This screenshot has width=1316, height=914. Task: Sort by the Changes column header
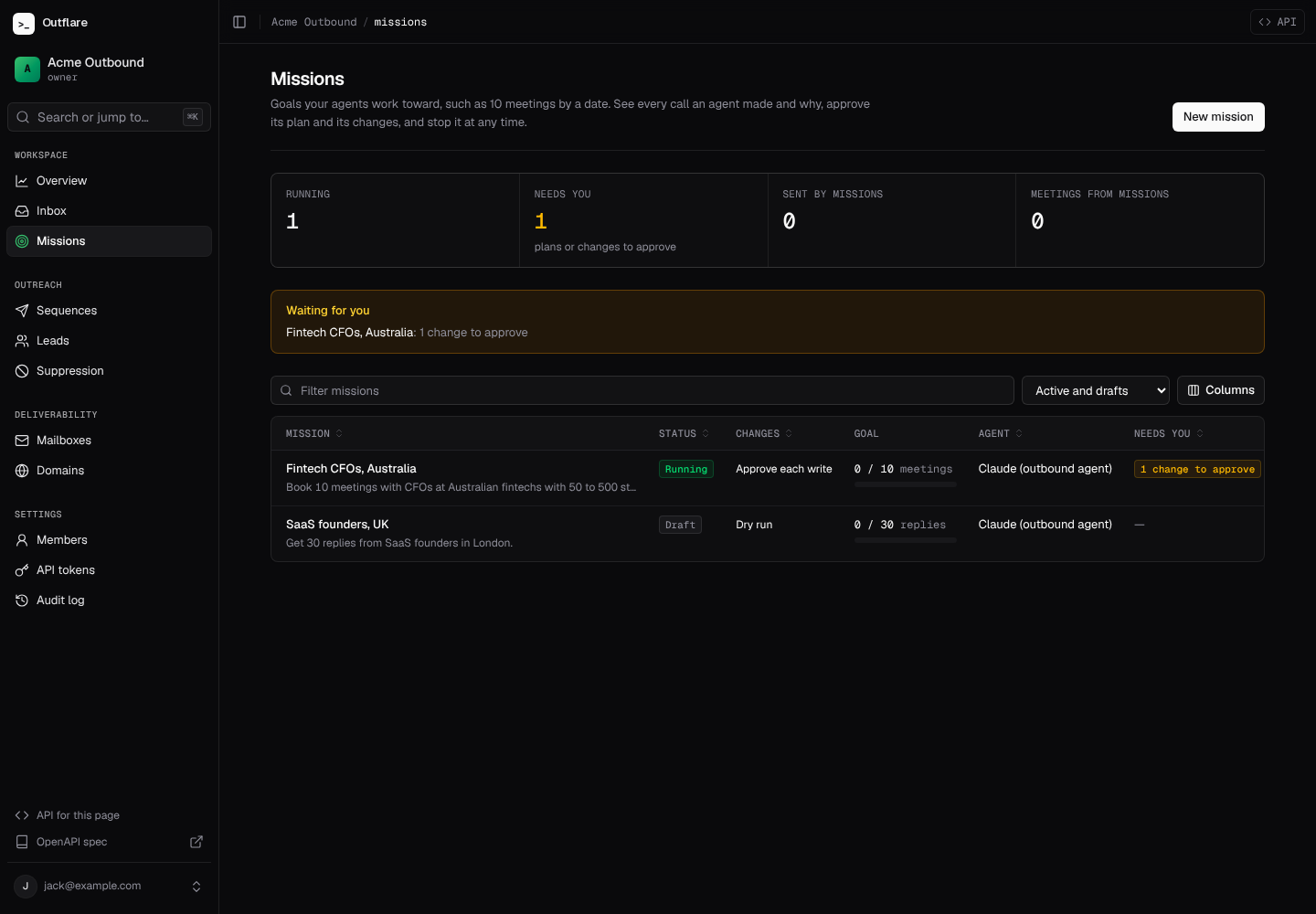coord(764,433)
